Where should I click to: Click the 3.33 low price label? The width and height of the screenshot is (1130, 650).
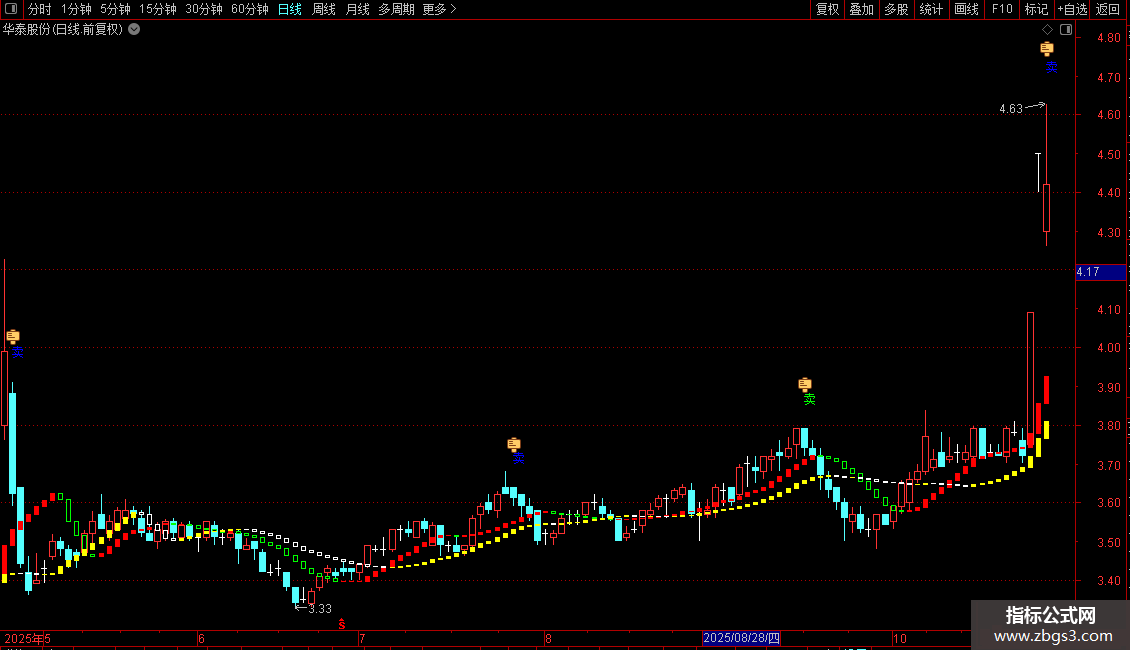[x=320, y=609]
